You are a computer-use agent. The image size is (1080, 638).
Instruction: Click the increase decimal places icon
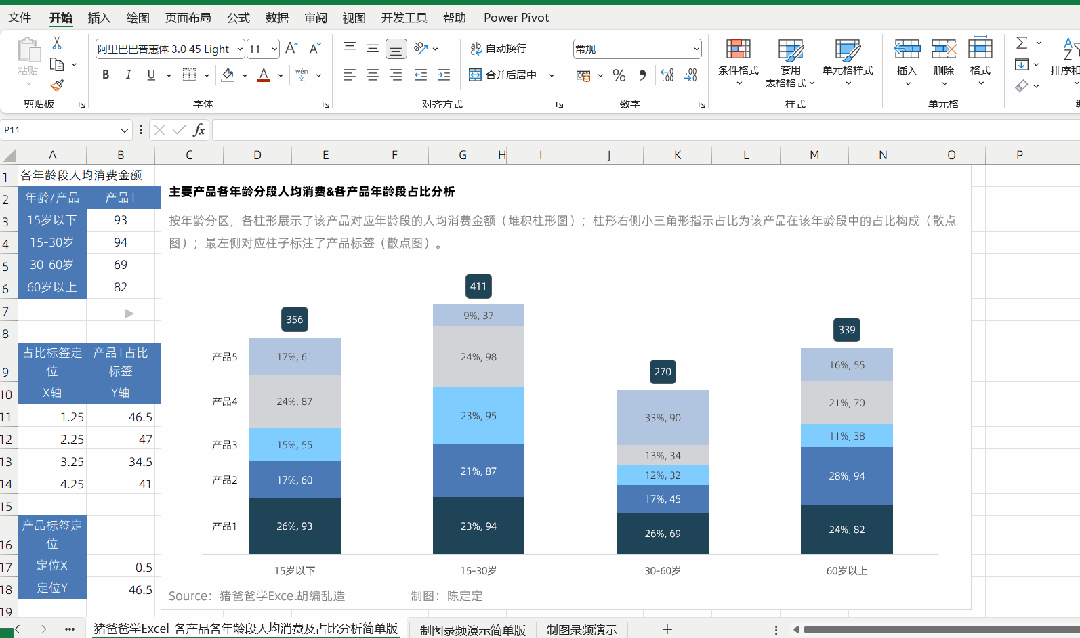click(667, 75)
